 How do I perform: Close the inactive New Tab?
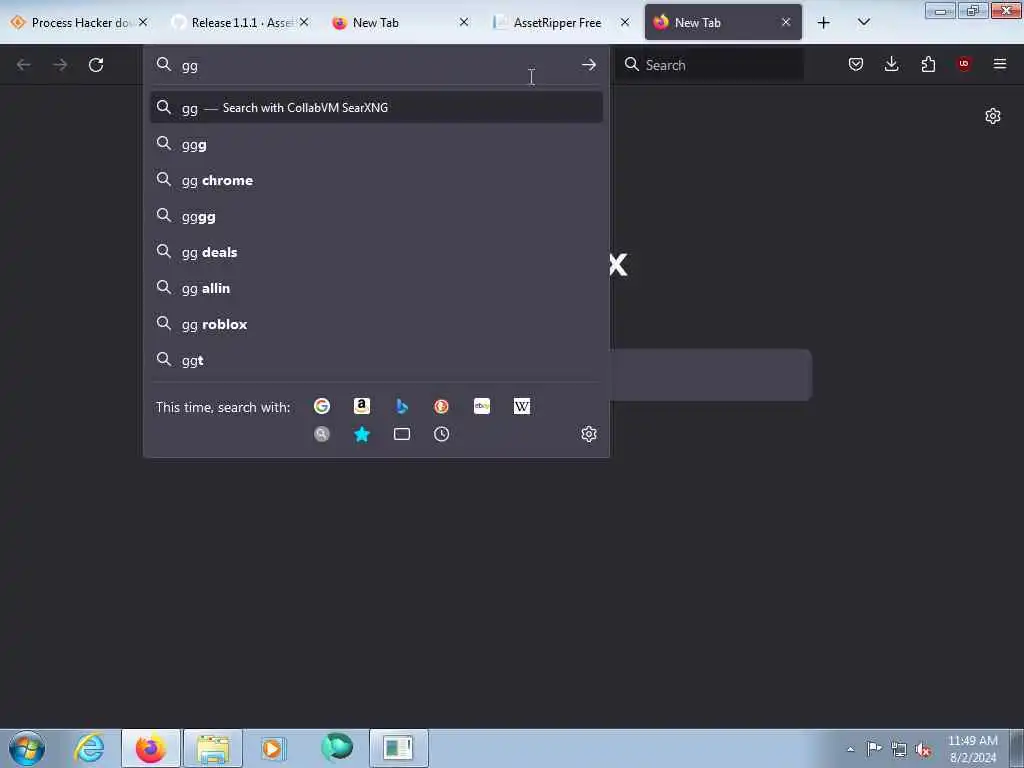coord(464,22)
